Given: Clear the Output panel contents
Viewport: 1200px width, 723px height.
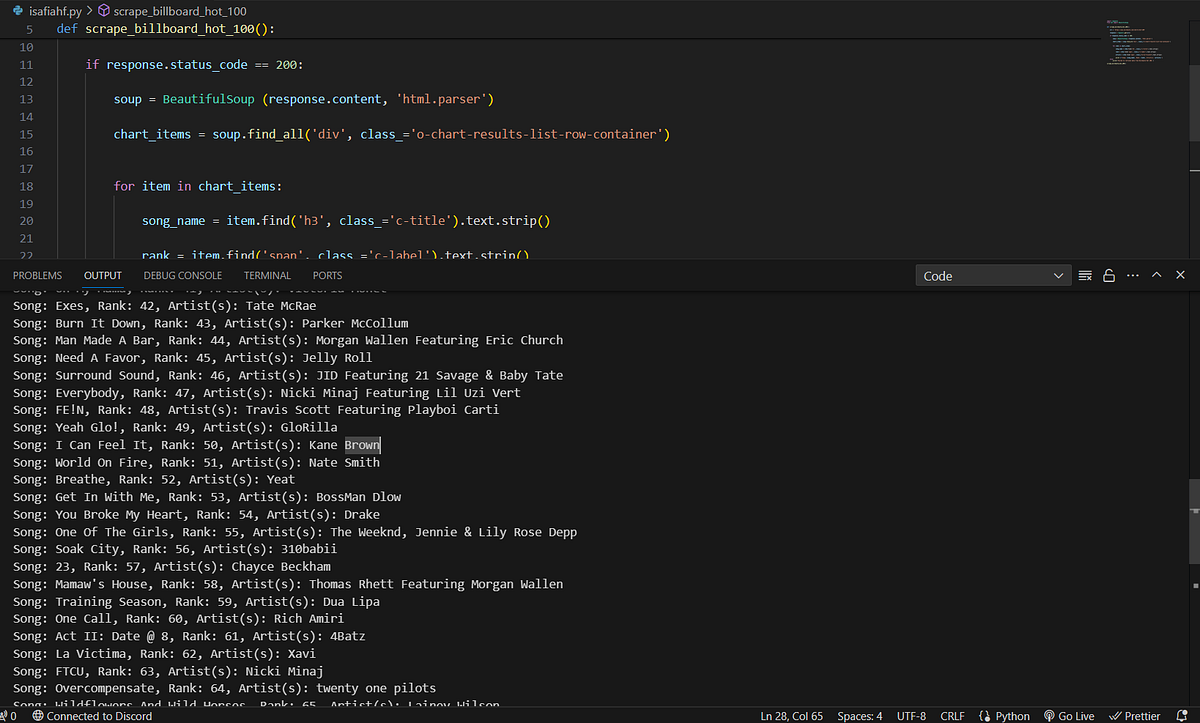Looking at the screenshot, I should point(1085,275).
